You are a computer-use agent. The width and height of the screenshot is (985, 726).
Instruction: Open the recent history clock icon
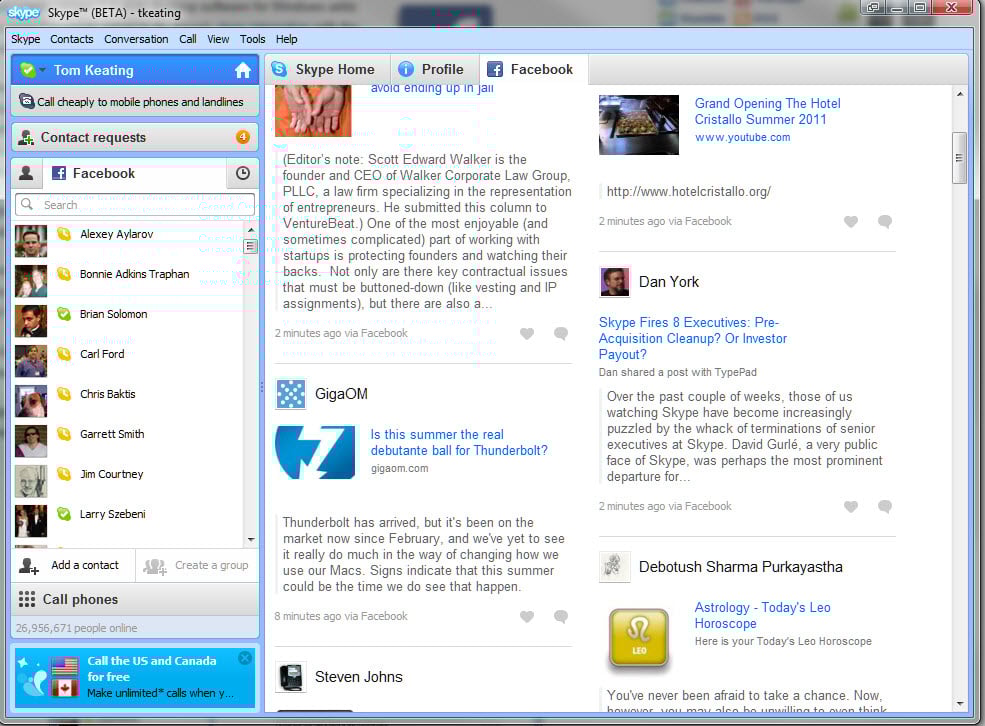[242, 174]
